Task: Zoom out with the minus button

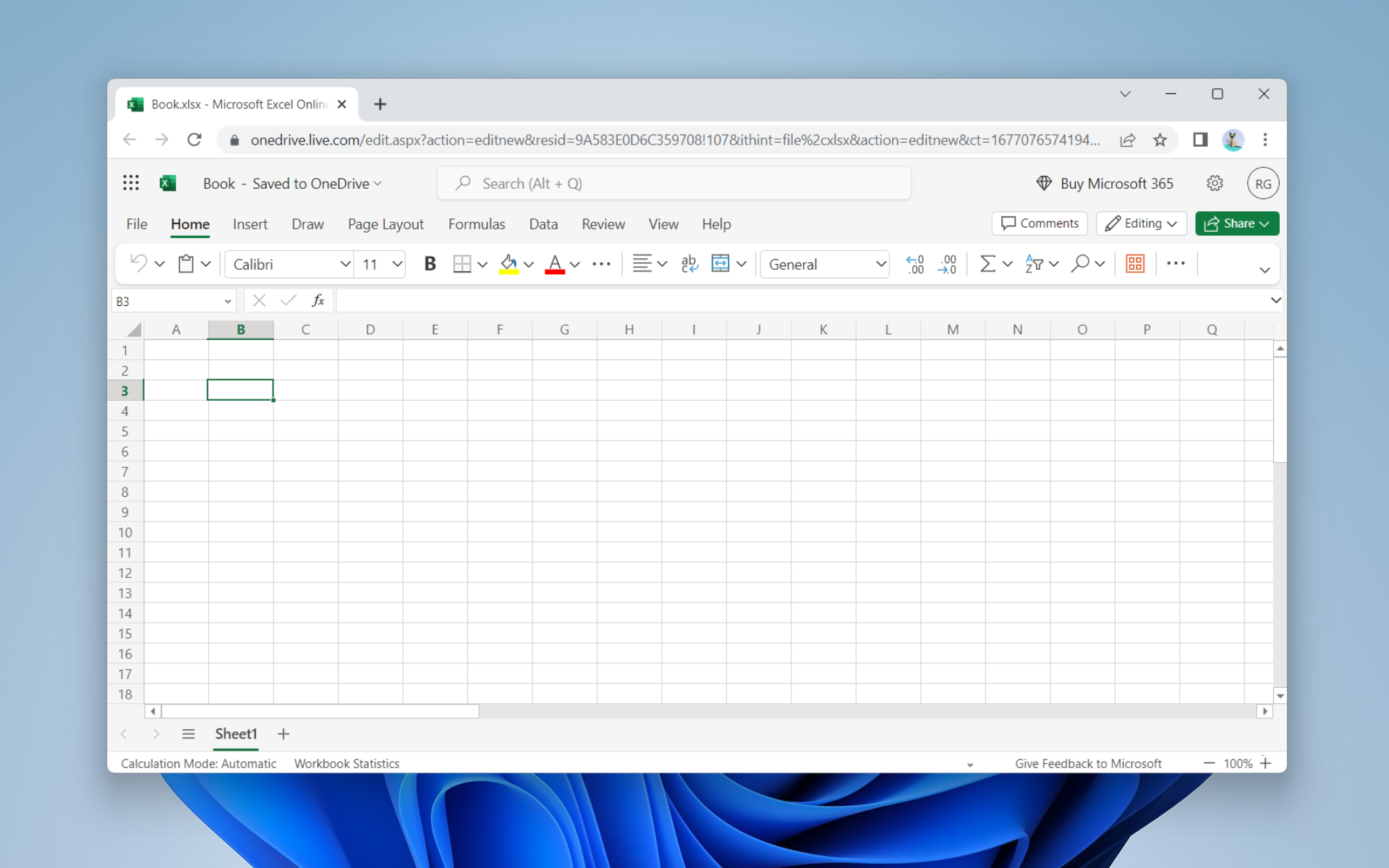Action: click(x=1209, y=763)
